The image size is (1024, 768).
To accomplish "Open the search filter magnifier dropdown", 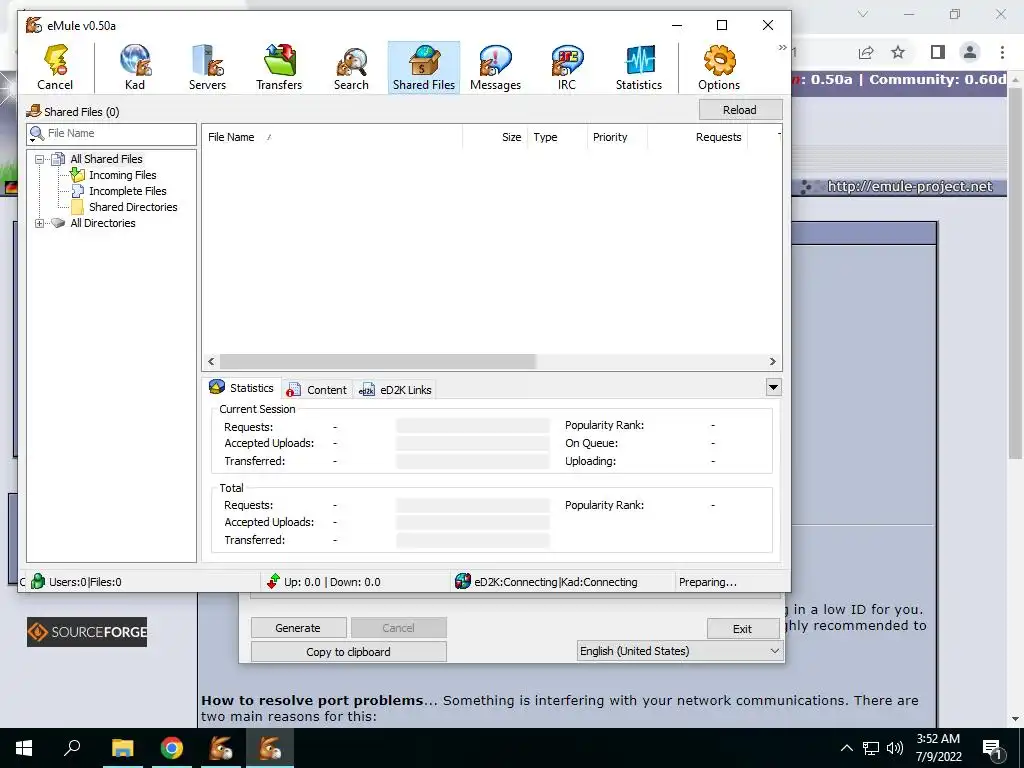I will coord(37,134).
